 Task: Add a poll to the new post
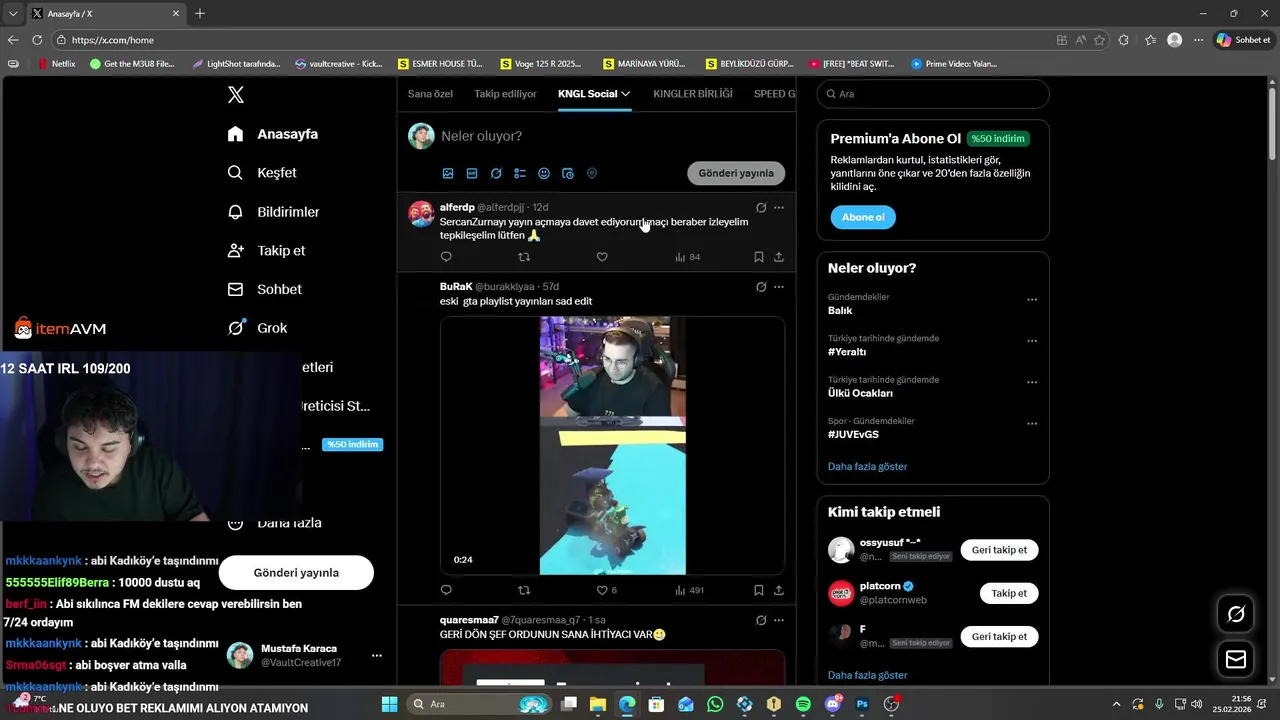pyautogui.click(x=520, y=173)
